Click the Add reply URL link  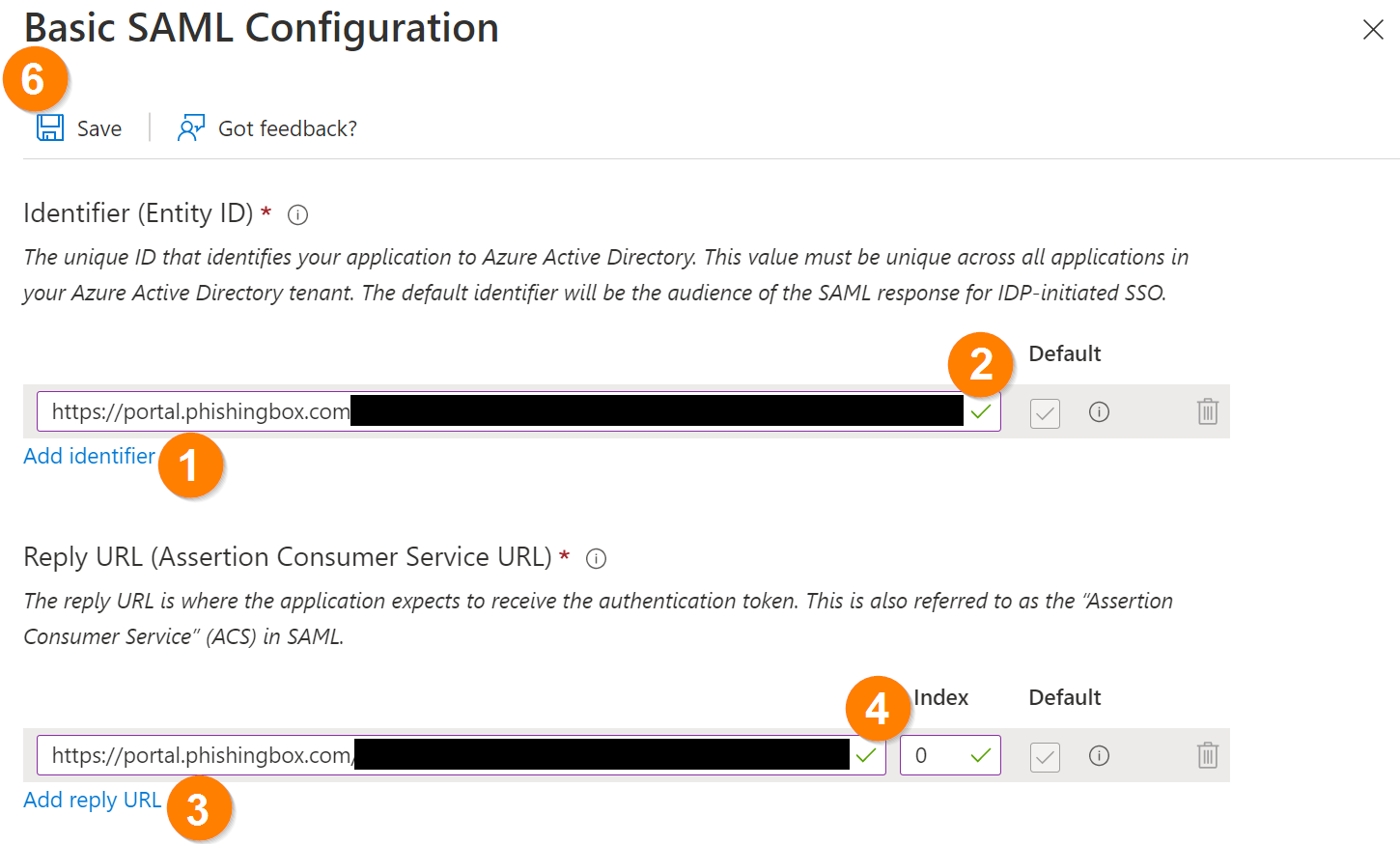point(92,800)
